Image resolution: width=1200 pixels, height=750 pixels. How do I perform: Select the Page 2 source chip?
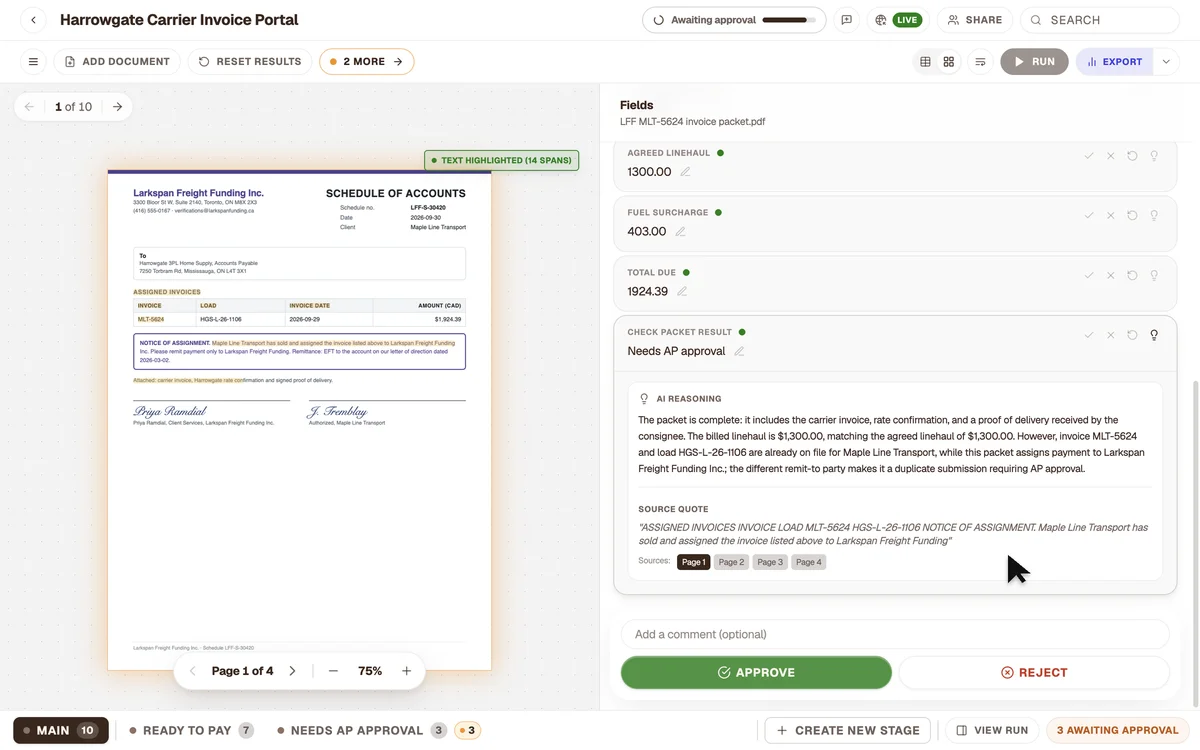[x=731, y=562]
